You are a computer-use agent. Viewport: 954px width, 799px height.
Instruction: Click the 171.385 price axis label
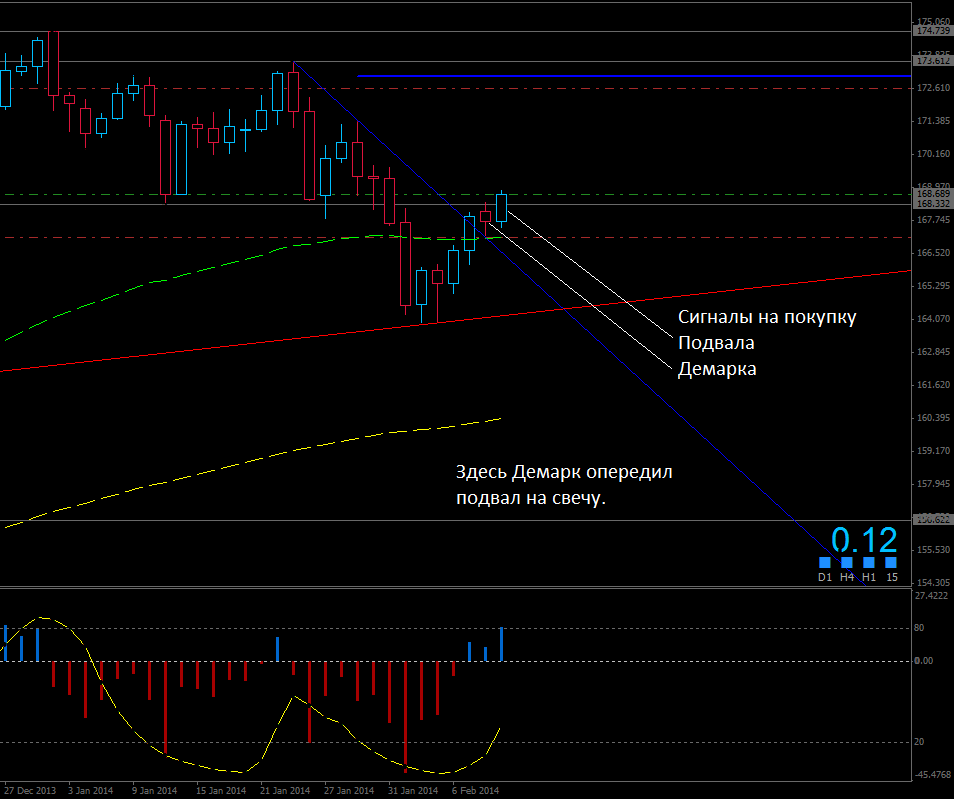pyautogui.click(x=933, y=121)
